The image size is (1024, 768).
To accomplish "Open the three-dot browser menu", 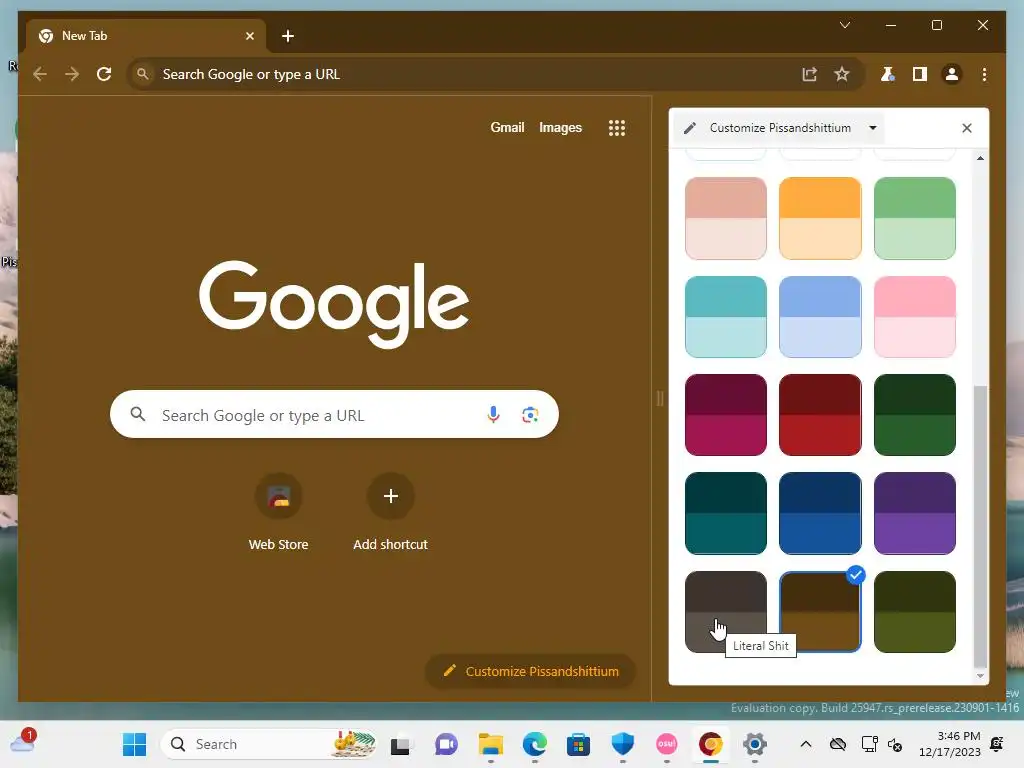I will (x=984, y=74).
